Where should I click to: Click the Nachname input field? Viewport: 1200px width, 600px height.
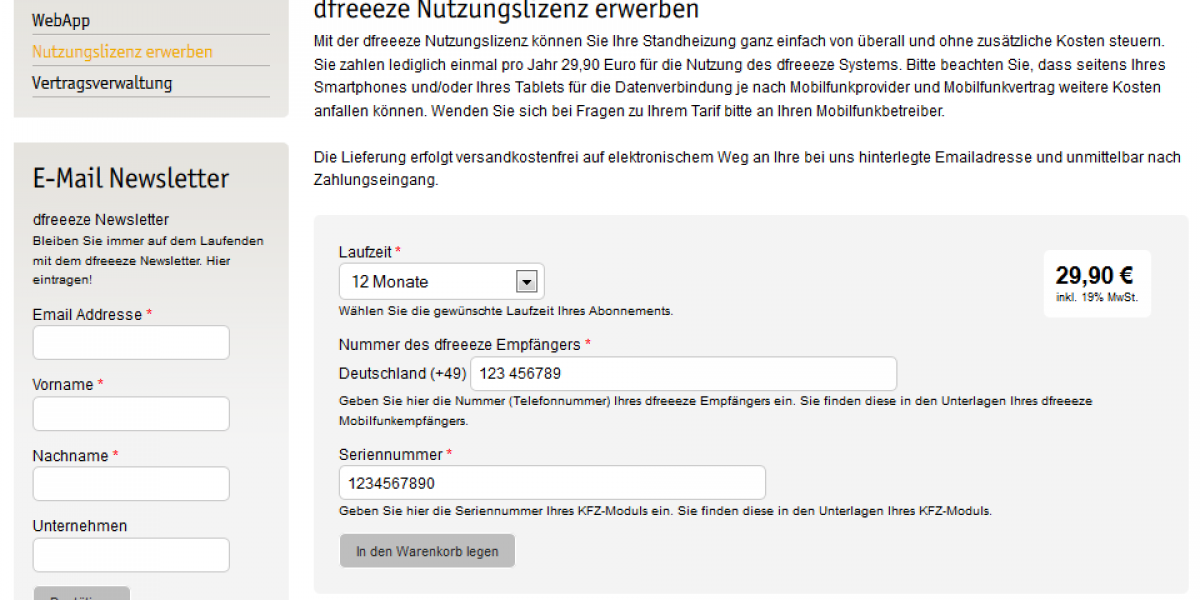[131, 484]
